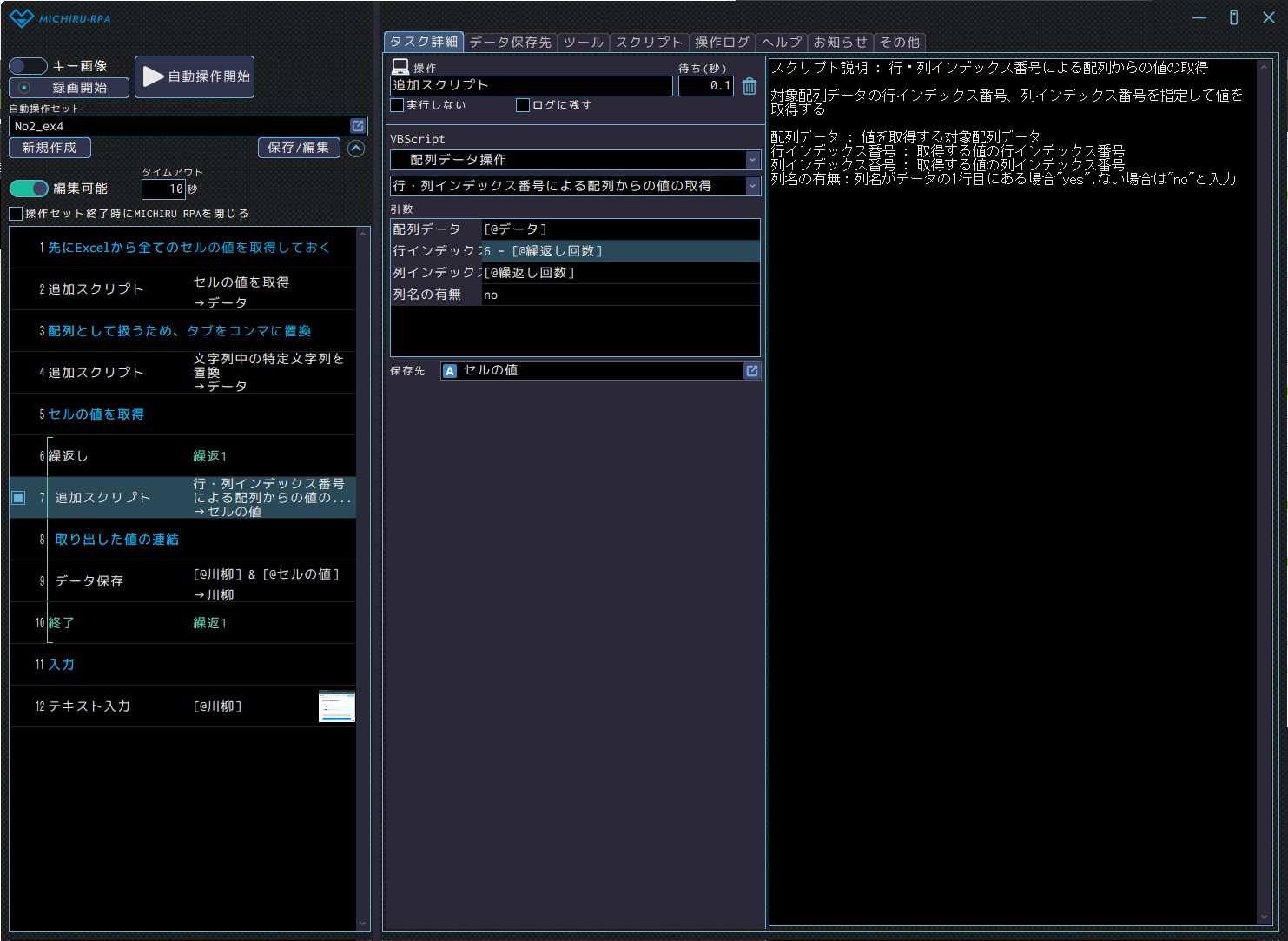Toggle the 編集可能 switch off
The image size is (1288, 941).
pos(29,189)
